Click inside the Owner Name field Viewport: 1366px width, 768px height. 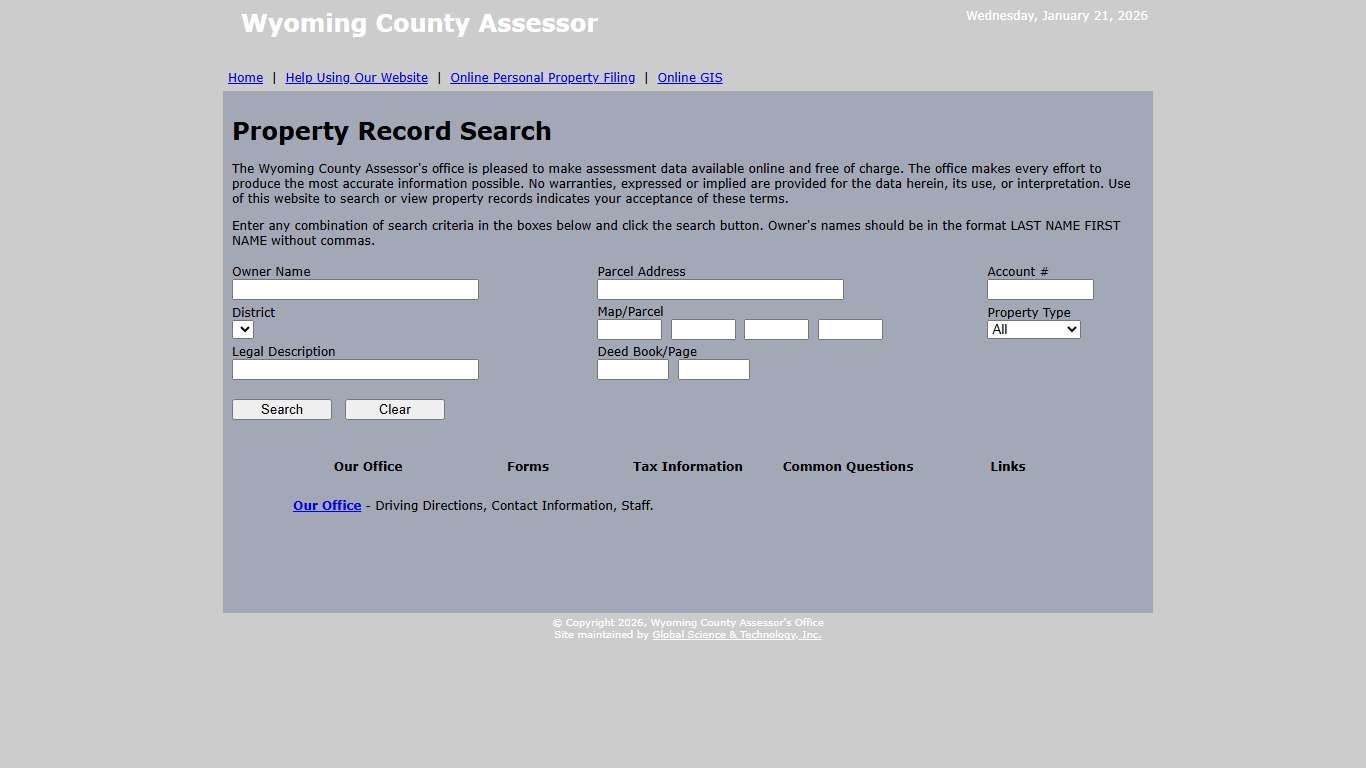(x=354, y=289)
